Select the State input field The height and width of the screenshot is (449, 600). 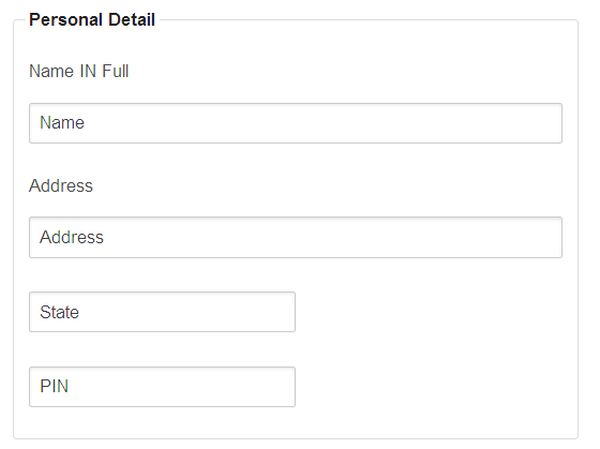point(162,312)
